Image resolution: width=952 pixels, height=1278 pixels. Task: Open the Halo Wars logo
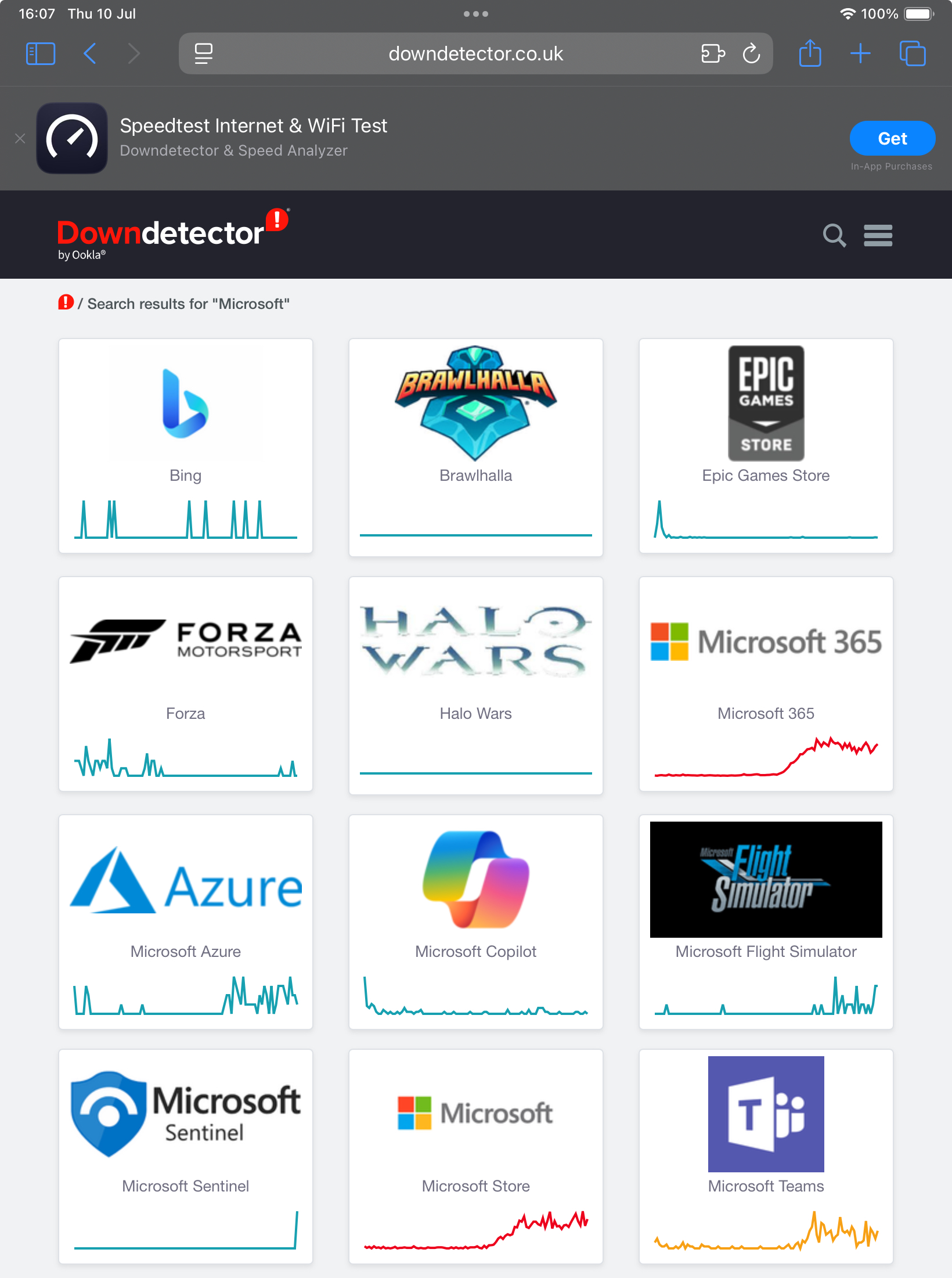[x=476, y=642]
